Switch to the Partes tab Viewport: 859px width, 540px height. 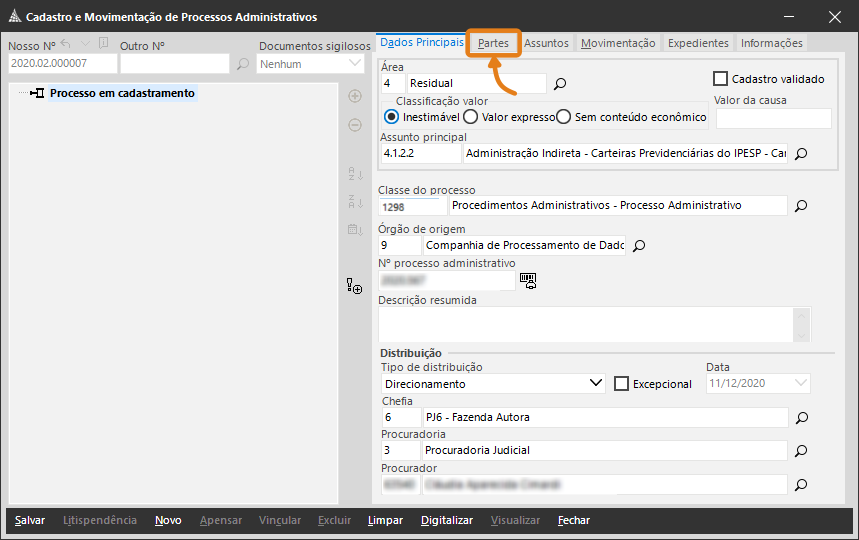click(493, 44)
